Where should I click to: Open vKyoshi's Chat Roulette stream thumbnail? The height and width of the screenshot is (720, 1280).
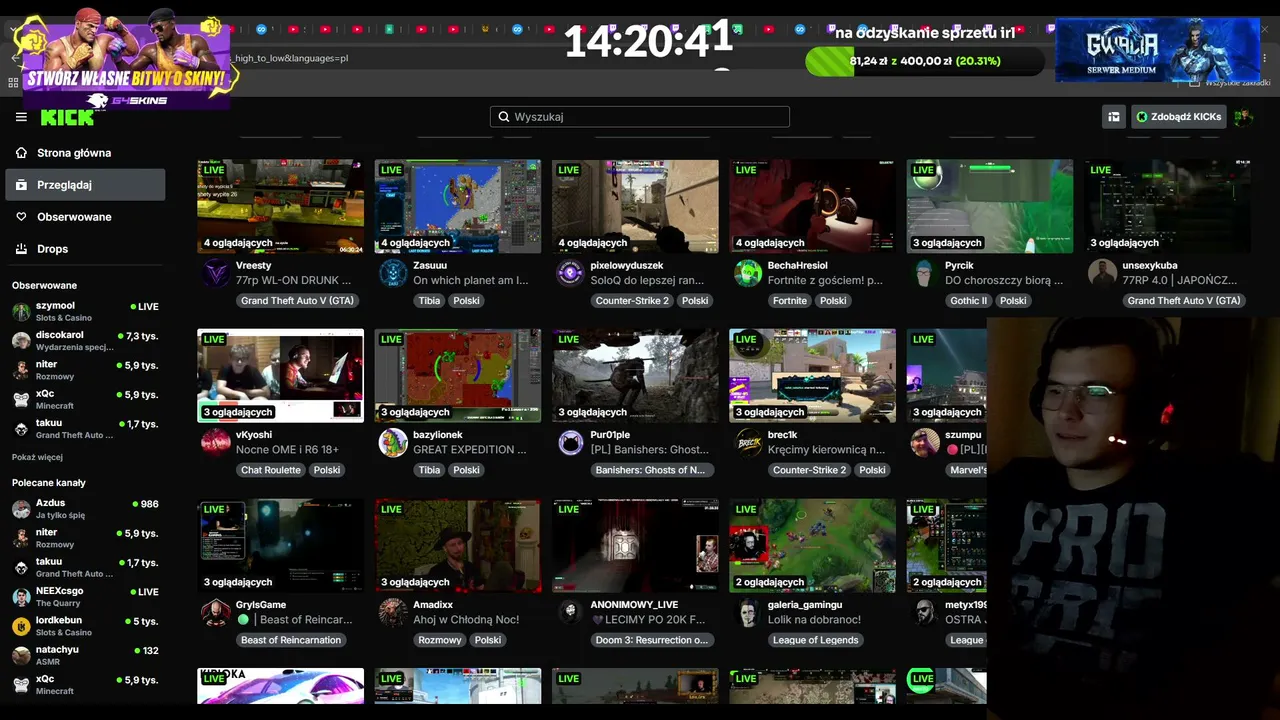(x=280, y=375)
